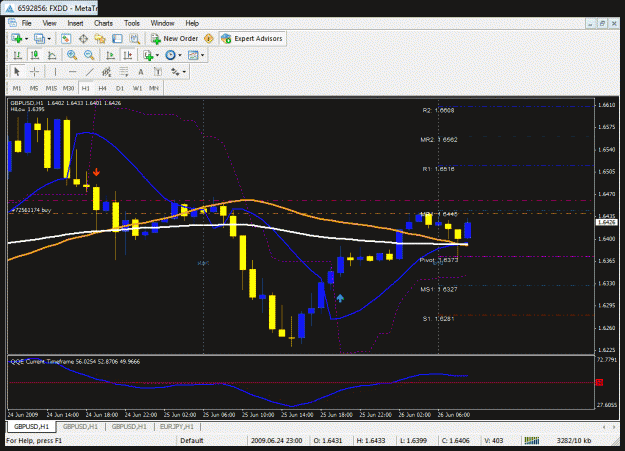Open the View menu
Image resolution: width=625 pixels, height=451 pixels.
(49, 23)
